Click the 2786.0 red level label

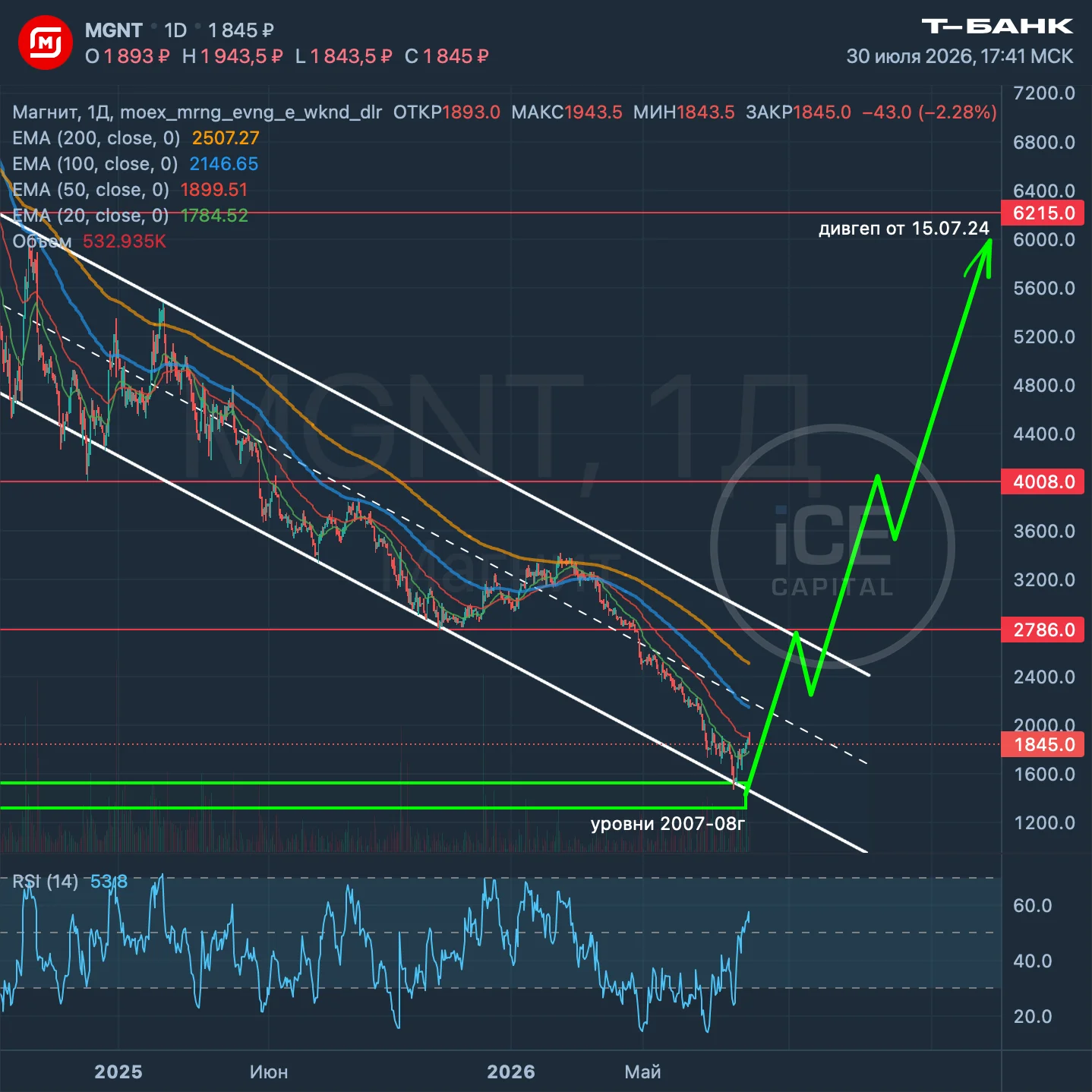tap(1043, 630)
